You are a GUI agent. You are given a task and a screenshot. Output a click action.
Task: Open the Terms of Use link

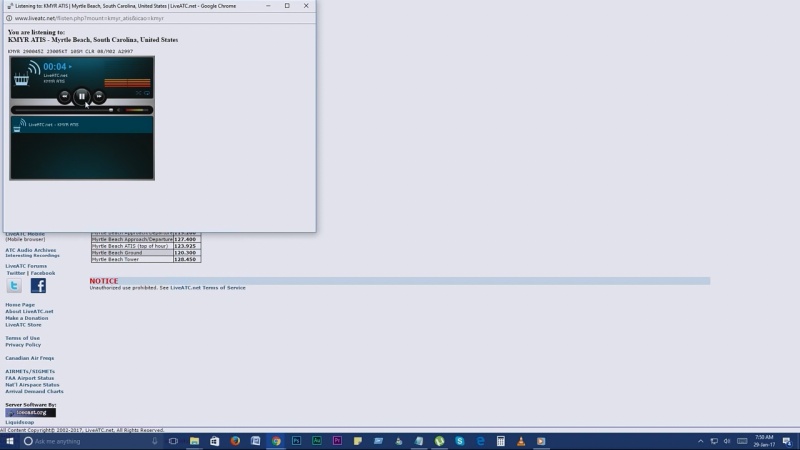(x=22, y=338)
